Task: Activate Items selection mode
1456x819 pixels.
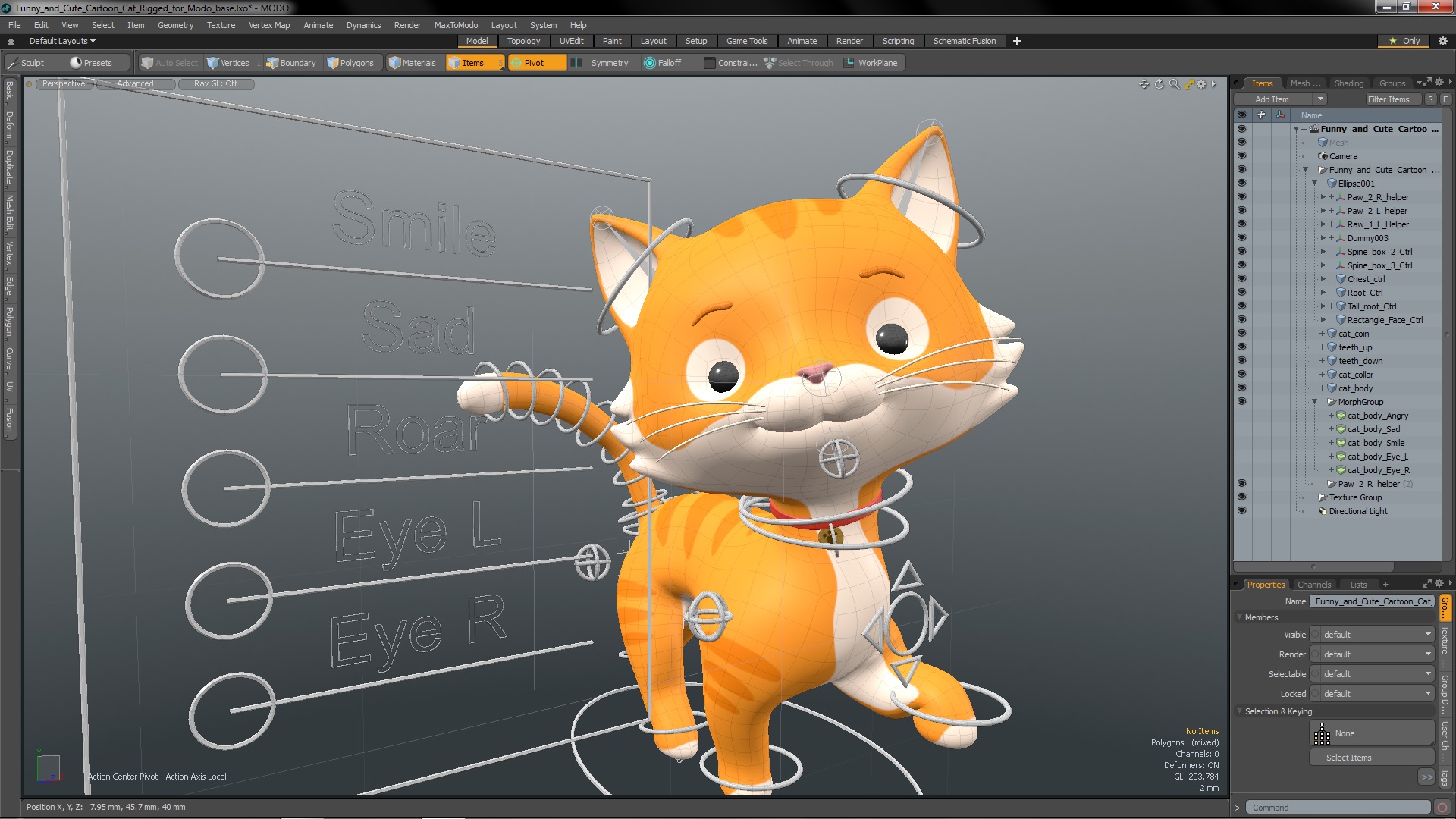Action: tap(474, 63)
